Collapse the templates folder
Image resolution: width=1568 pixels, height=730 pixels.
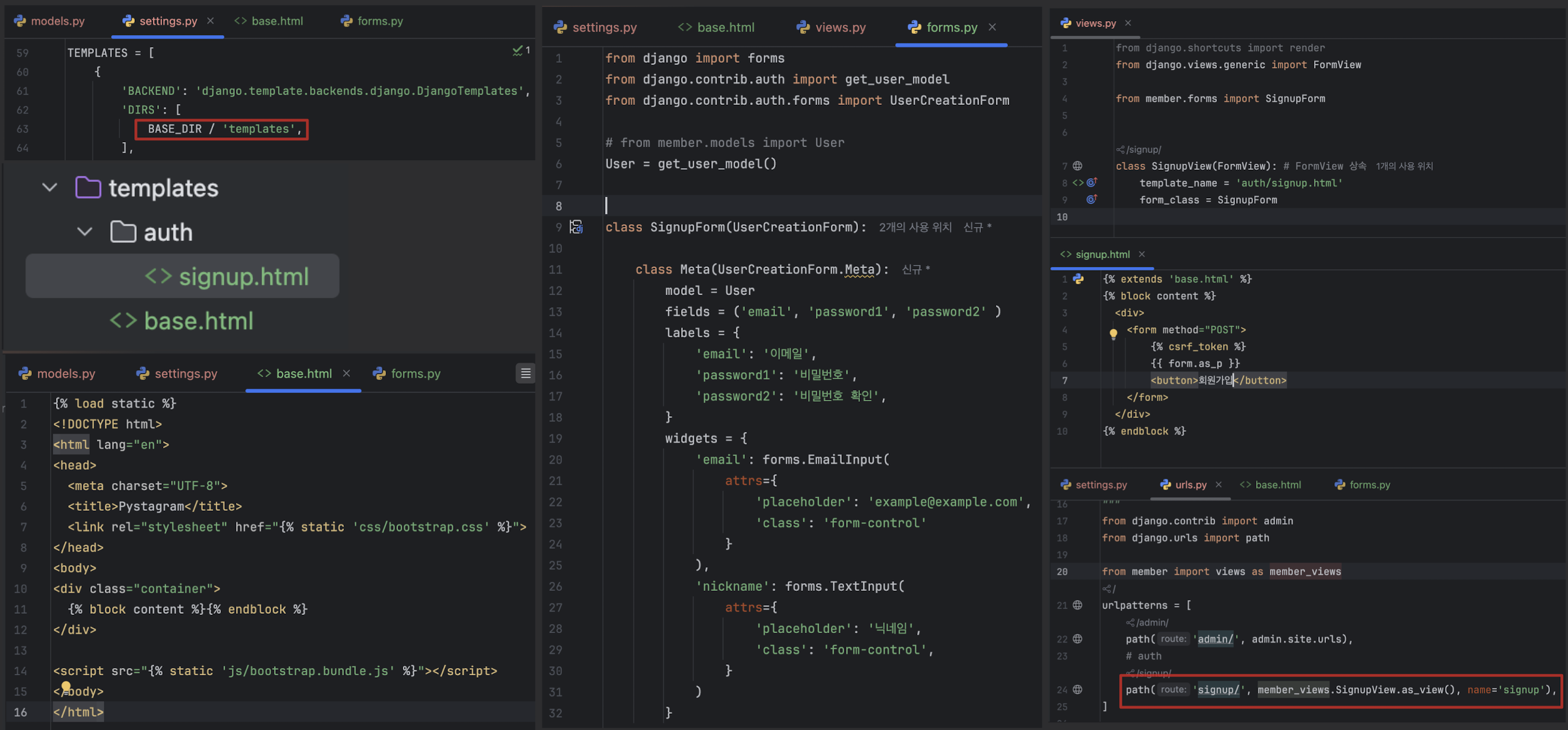point(50,187)
